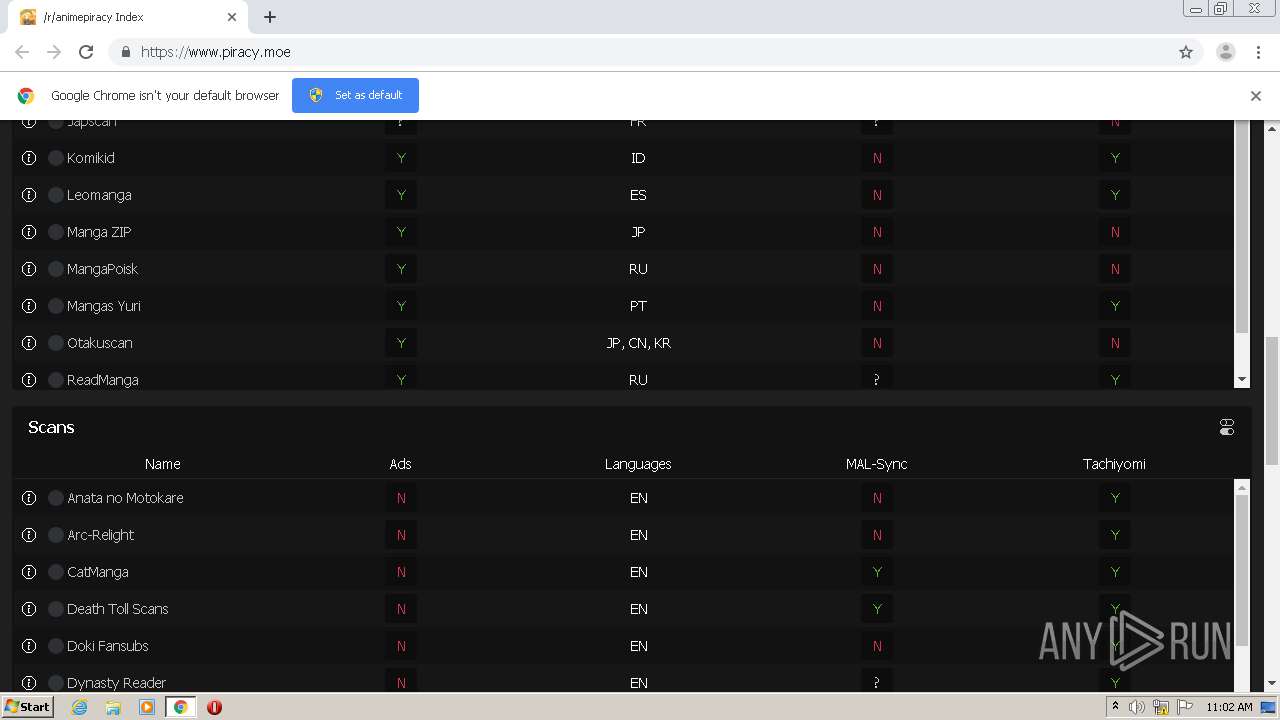This screenshot has width=1280, height=720.
Task: Click volume speaker tray icon
Action: [1137, 707]
